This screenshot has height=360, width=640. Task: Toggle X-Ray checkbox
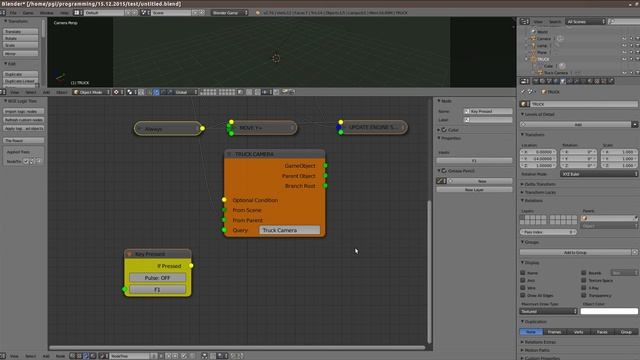coord(584,288)
